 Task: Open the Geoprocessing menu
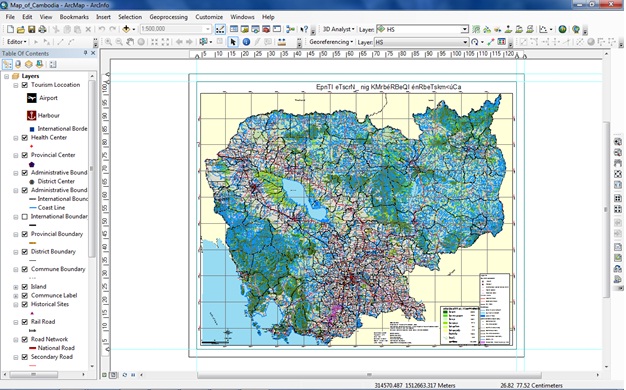168,17
